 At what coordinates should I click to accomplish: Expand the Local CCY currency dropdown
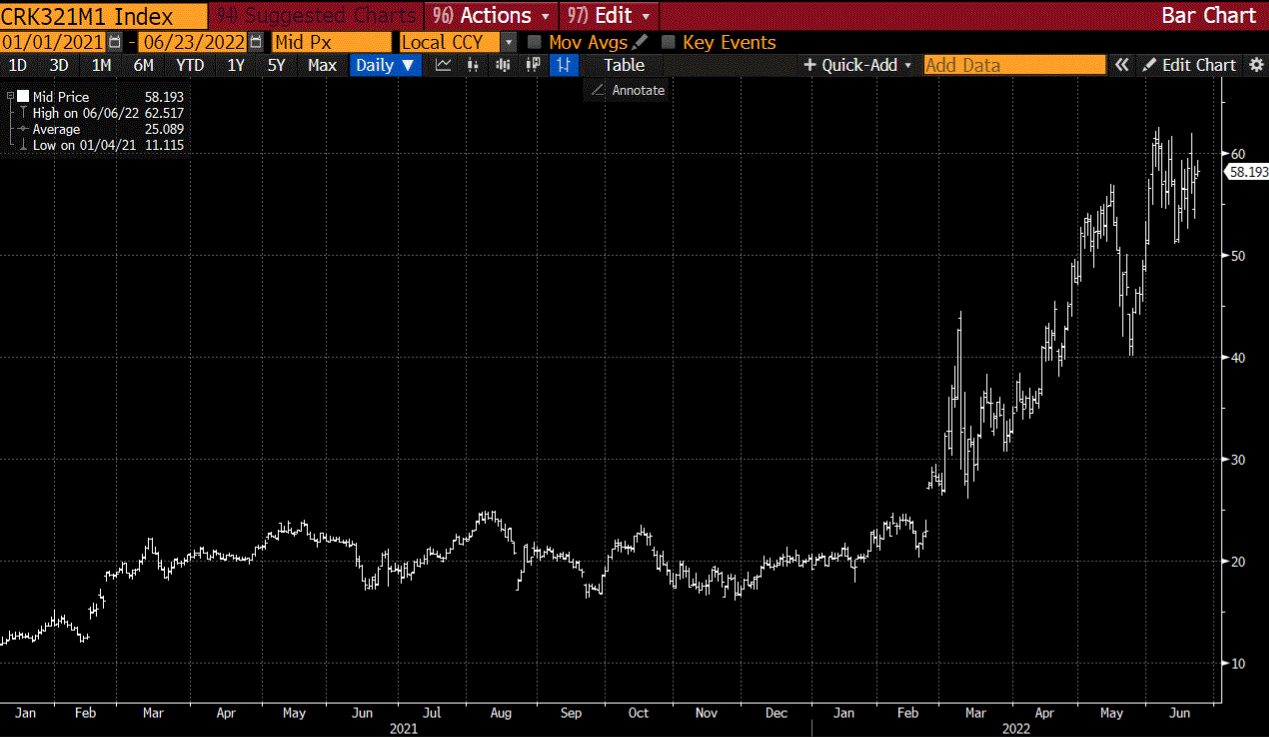click(x=508, y=42)
